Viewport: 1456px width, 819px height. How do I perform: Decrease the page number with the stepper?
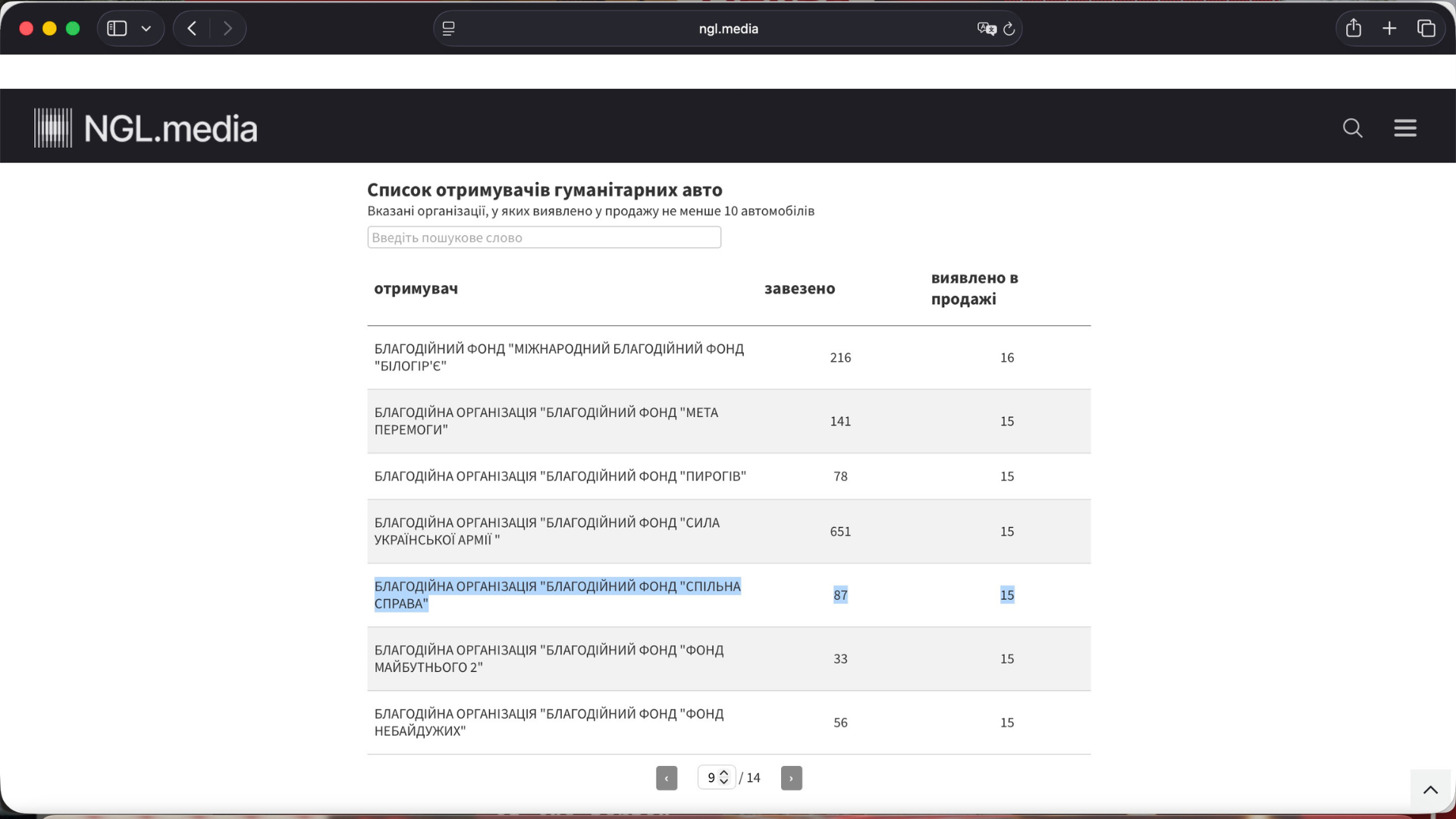(x=725, y=782)
